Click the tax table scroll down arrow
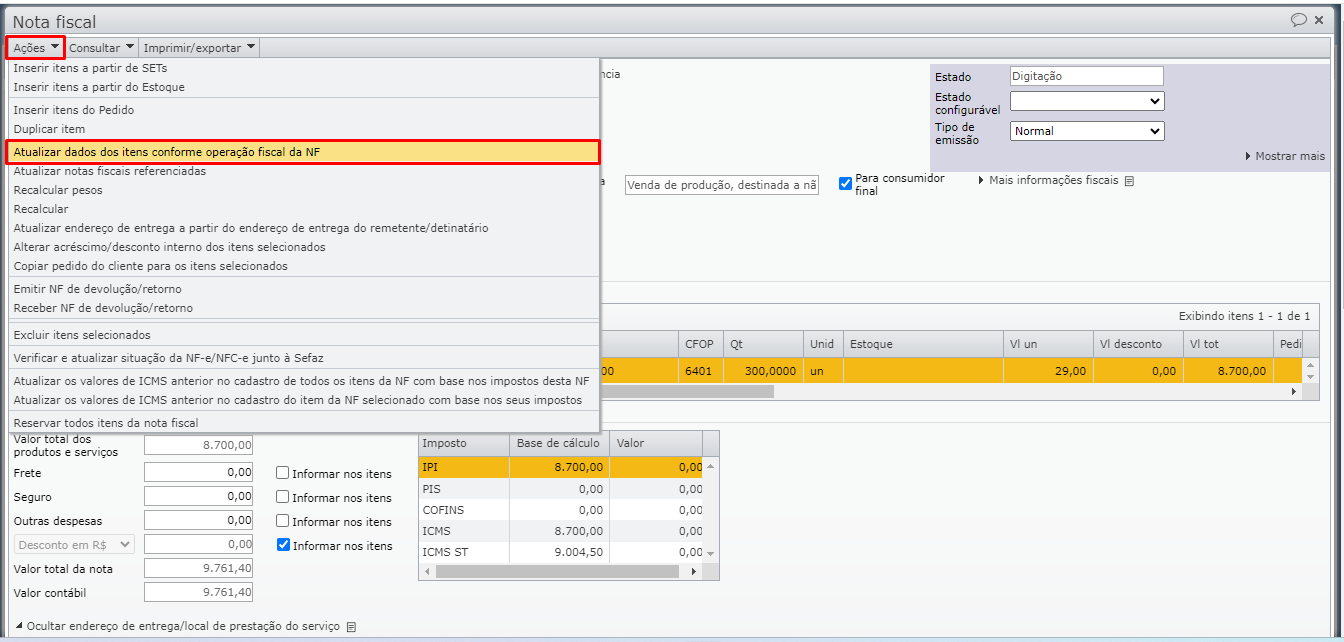This screenshot has width=1344, height=642. (x=711, y=553)
